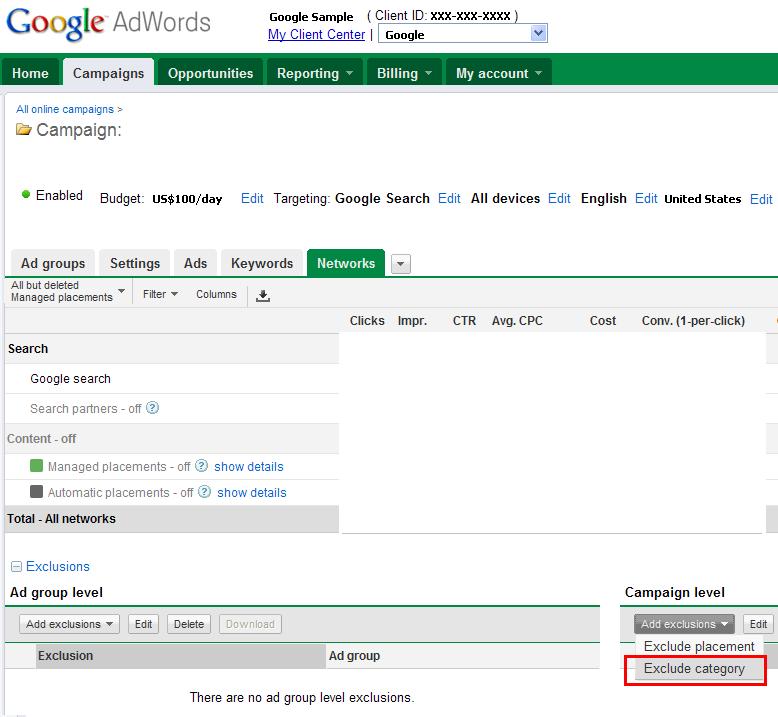
Task: Edit the campaign budget
Action: (x=252, y=198)
